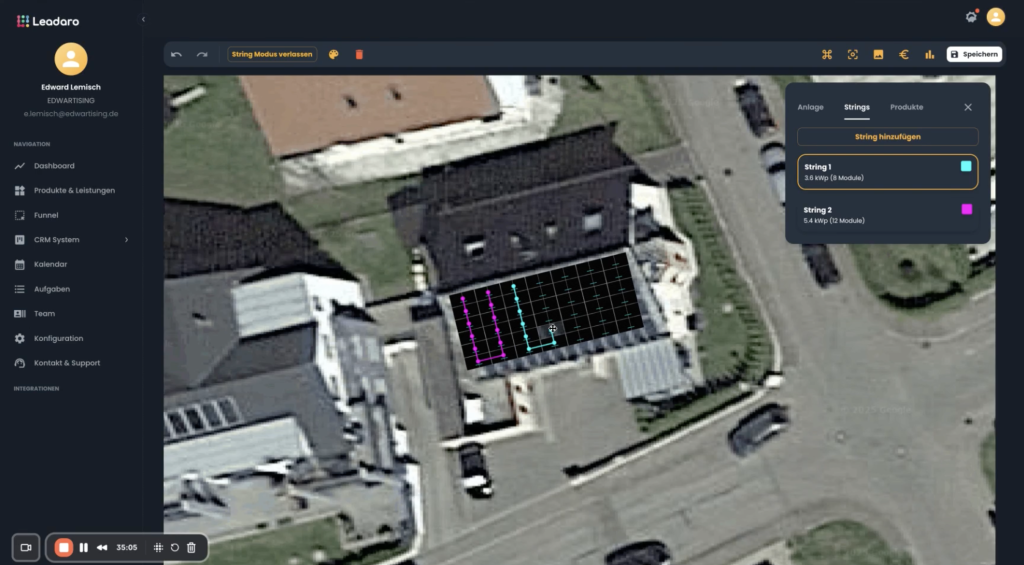Toggle the camera in the recorder bar
1024x565 pixels.
click(26, 547)
